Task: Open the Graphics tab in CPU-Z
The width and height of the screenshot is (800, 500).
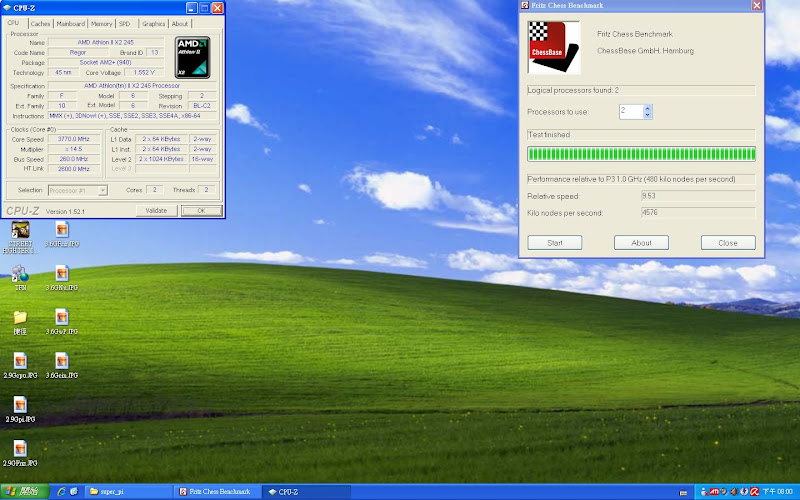Action: click(153, 23)
